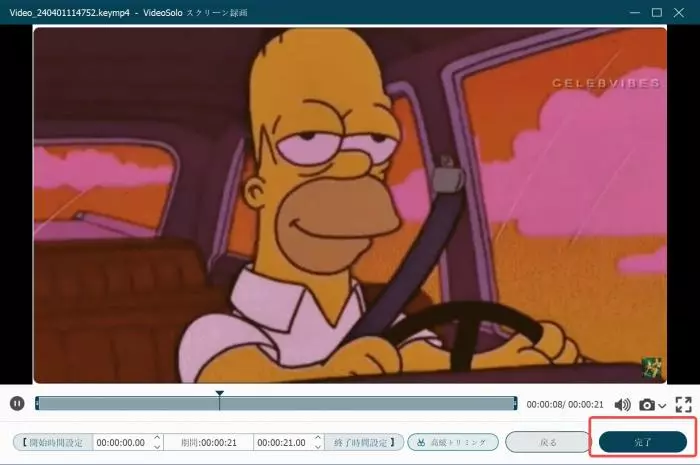Viewport: 700px width, 465px height.
Task: Click the video preview frame
Action: click(x=350, y=205)
